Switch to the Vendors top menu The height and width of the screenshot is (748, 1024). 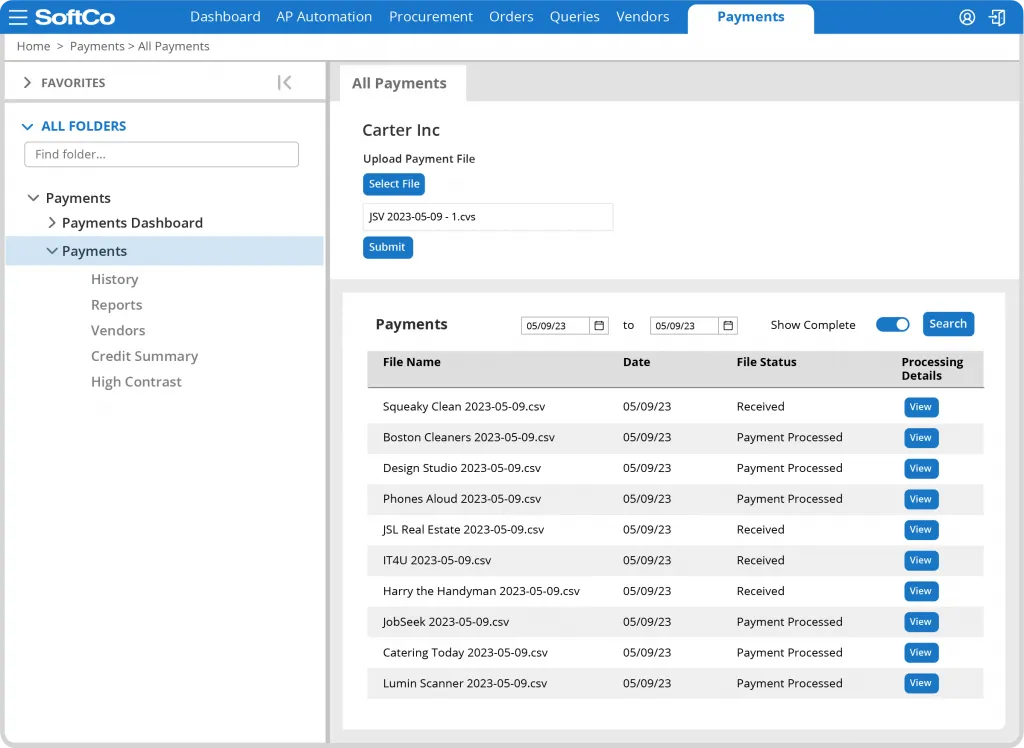click(642, 17)
